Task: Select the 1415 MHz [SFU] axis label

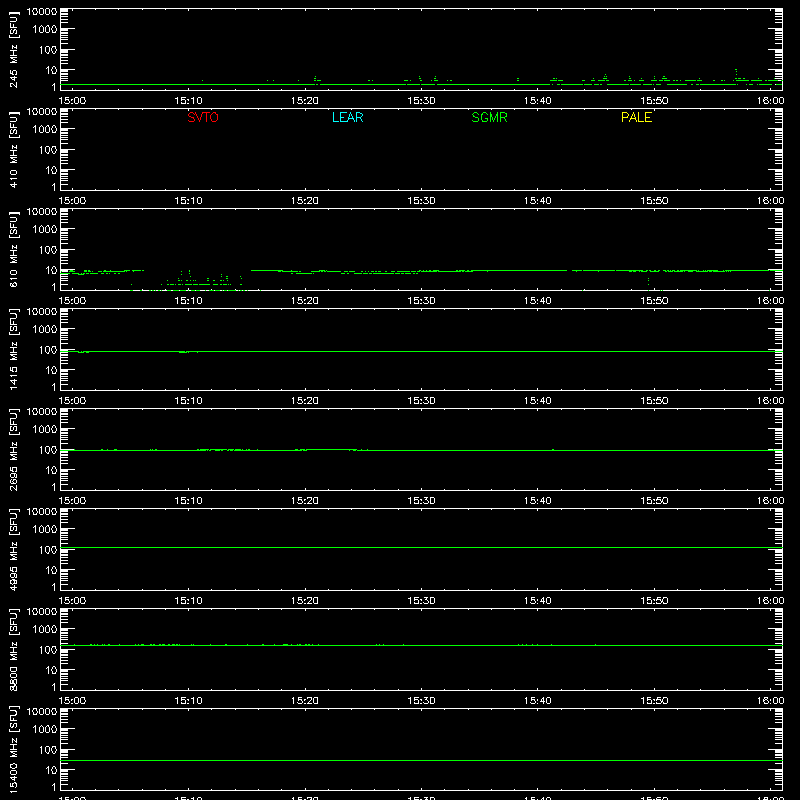Action: [x=14, y=350]
